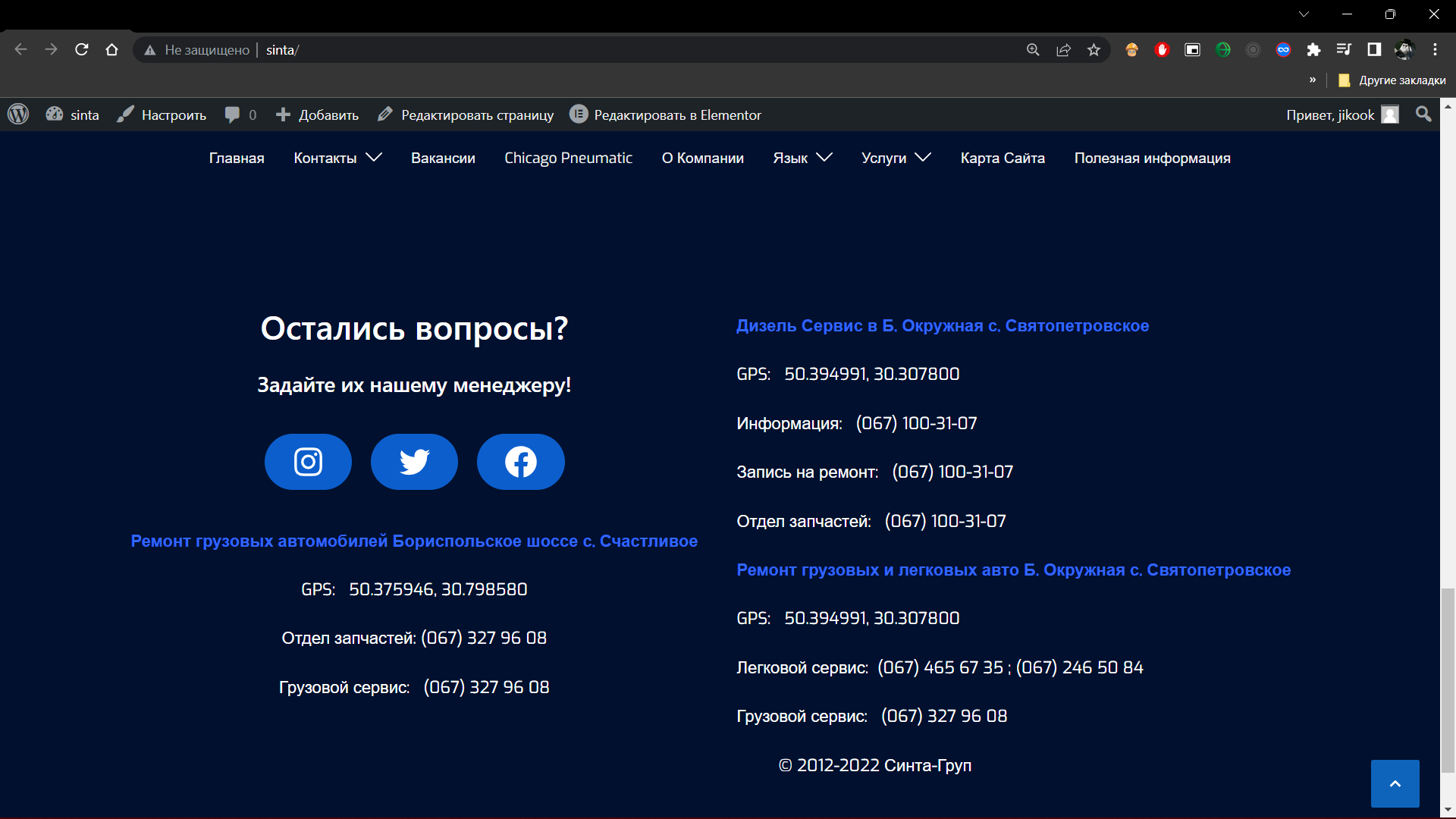Image resolution: width=1456 pixels, height=819 pixels.
Task: Open sinta site dashboard link
Action: tap(73, 115)
